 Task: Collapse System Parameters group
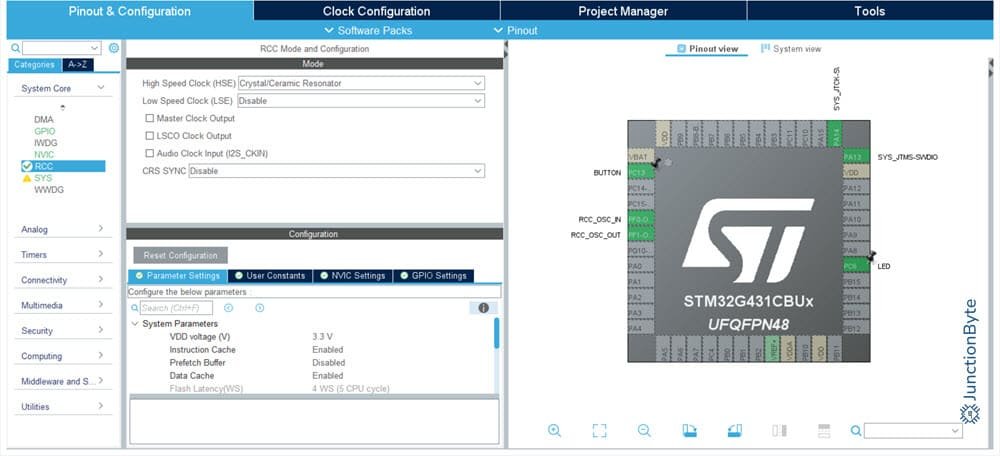coord(135,324)
